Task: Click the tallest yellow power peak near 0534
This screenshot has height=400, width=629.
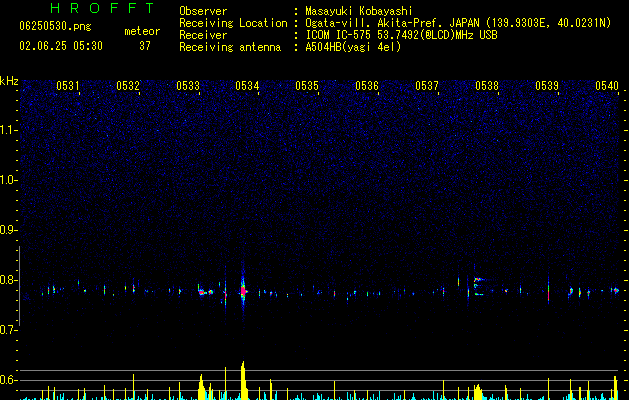Action: click(x=243, y=379)
